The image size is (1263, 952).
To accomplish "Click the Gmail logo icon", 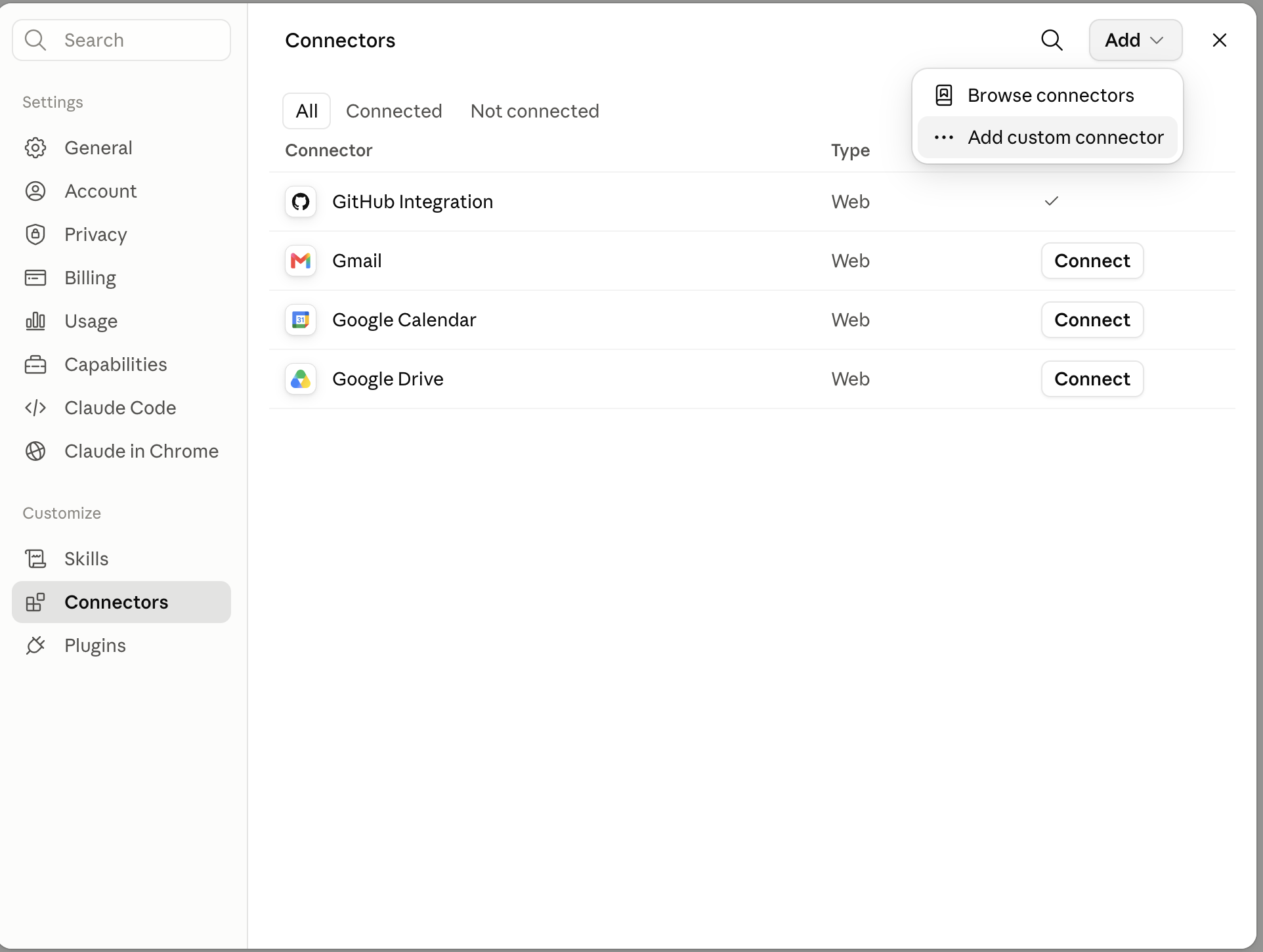I will 301,261.
